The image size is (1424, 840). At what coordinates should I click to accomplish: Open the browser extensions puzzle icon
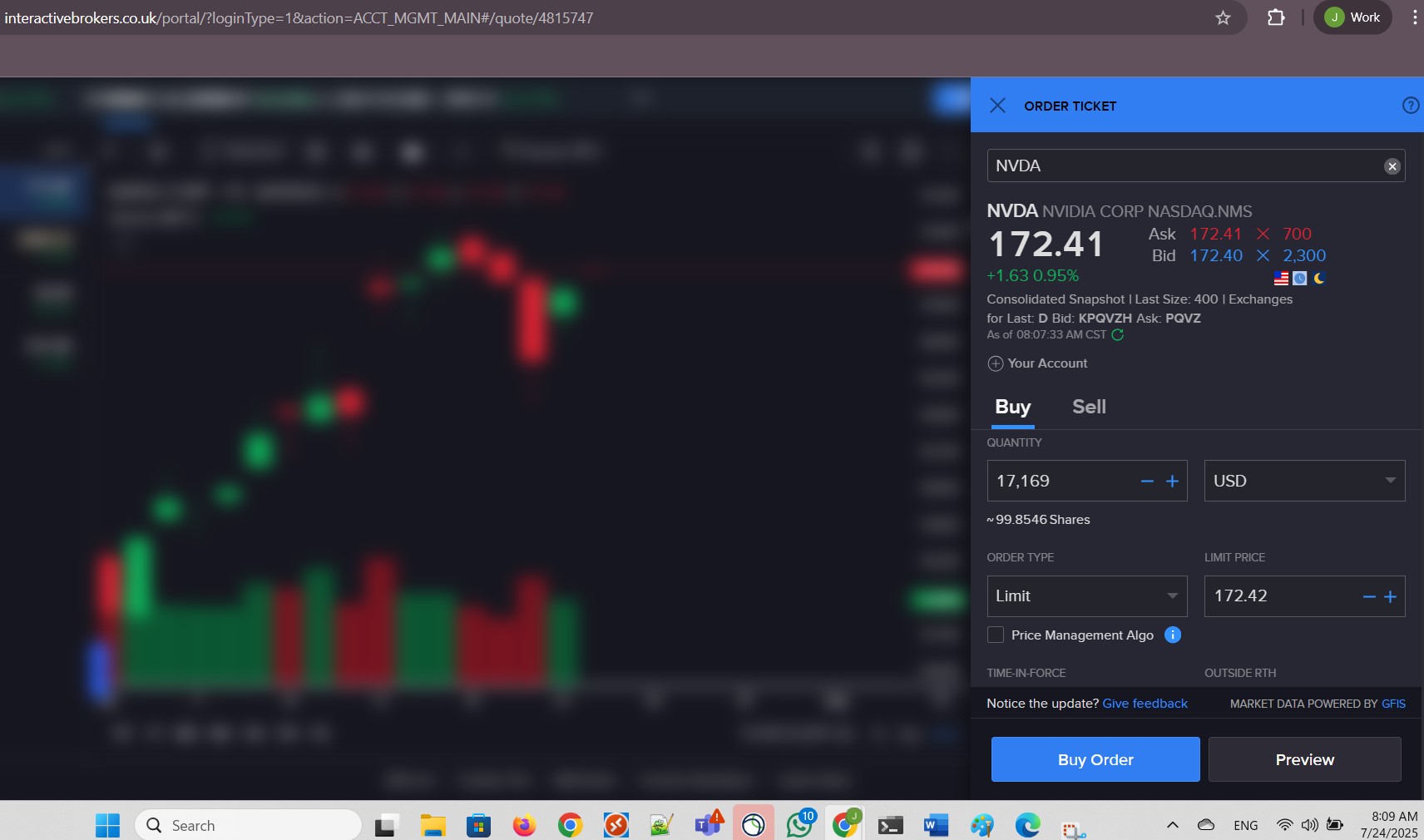coord(1275,17)
